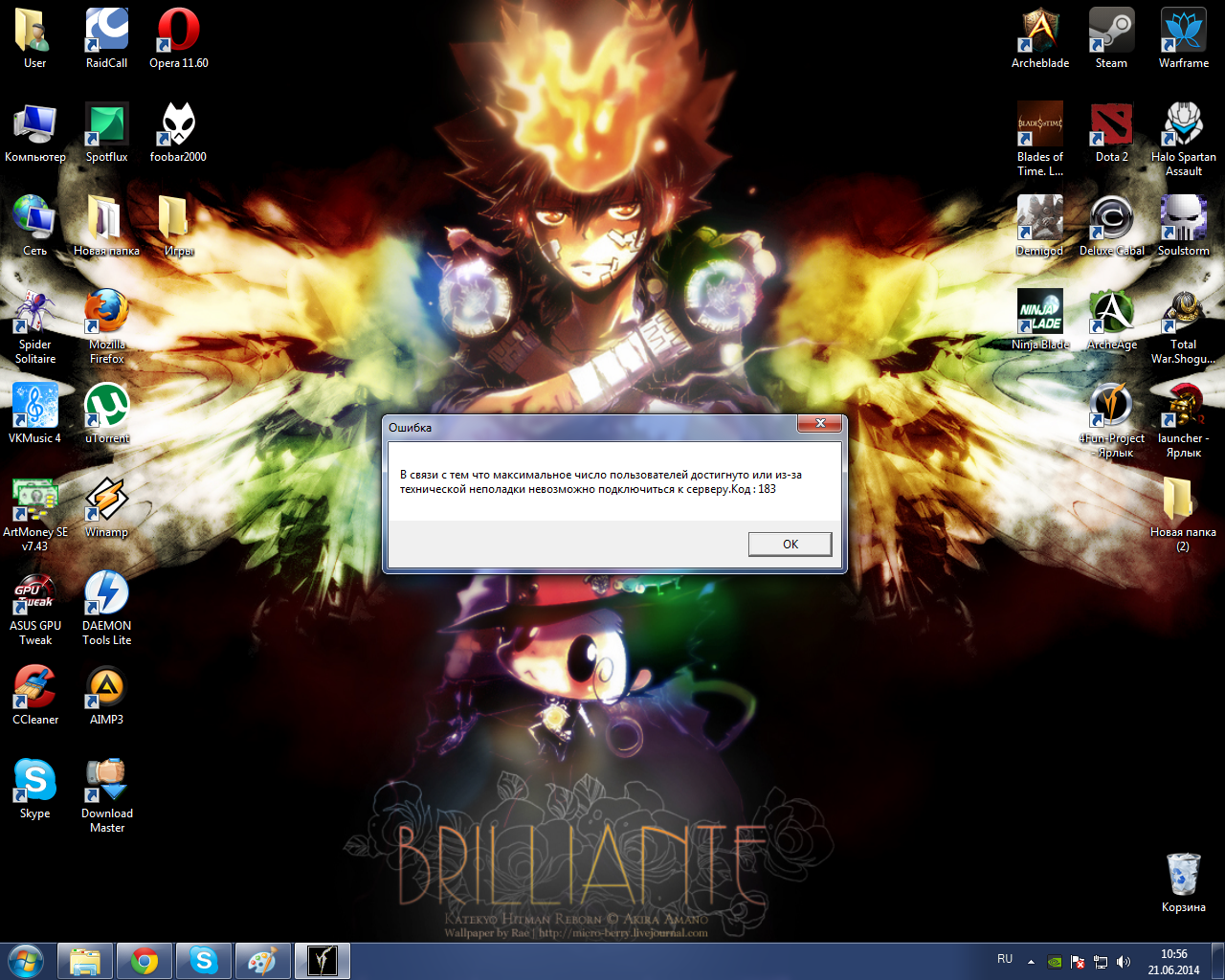
Task: Launch Spider Solitaire
Action: coord(35,327)
